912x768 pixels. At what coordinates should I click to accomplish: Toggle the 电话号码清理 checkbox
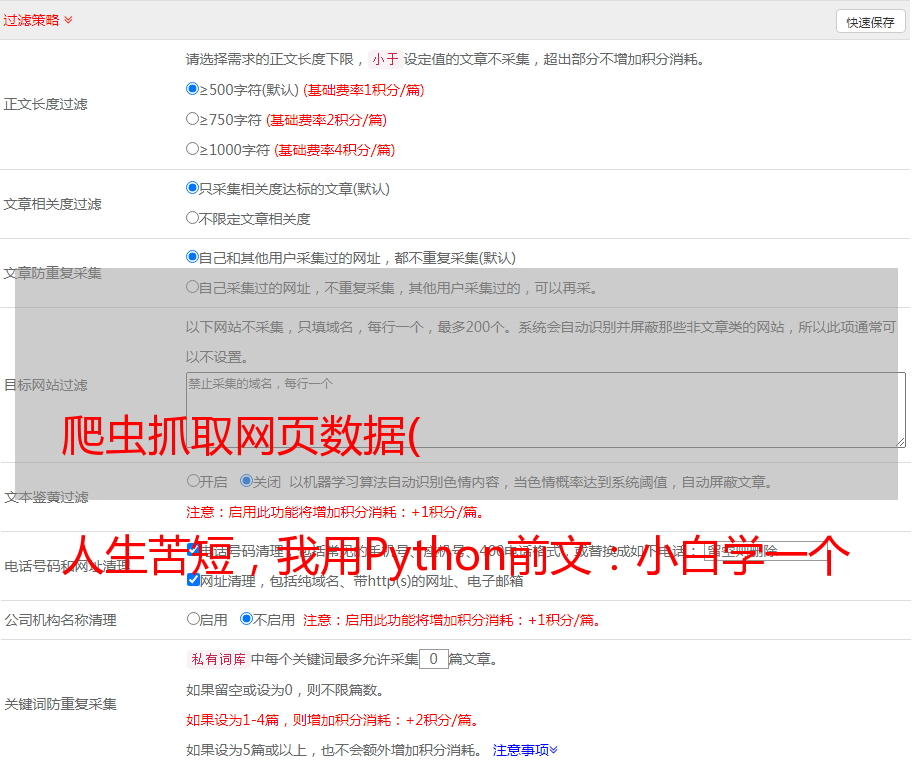click(x=194, y=549)
